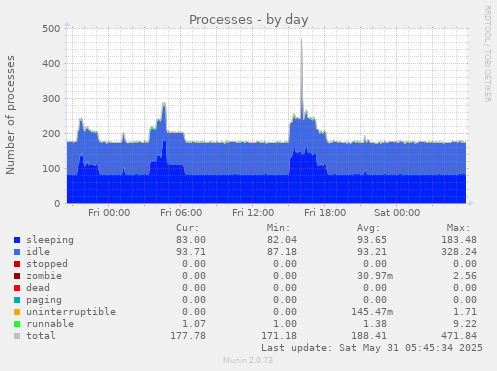Click runnable max value 9.22

click(x=465, y=324)
